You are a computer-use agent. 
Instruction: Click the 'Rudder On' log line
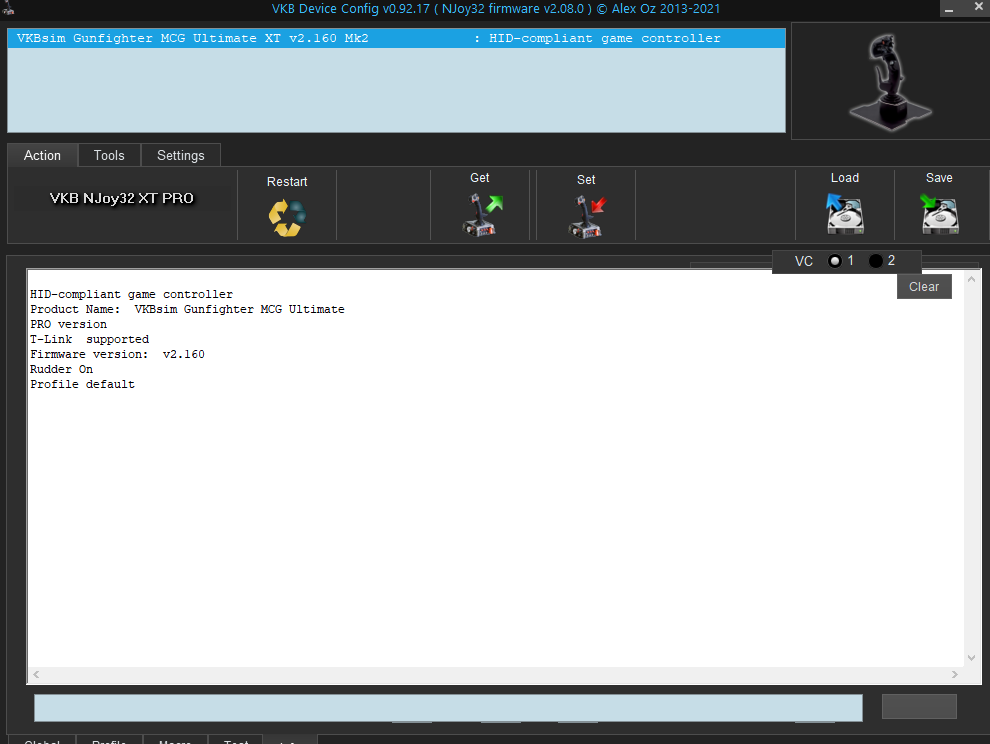(x=61, y=369)
